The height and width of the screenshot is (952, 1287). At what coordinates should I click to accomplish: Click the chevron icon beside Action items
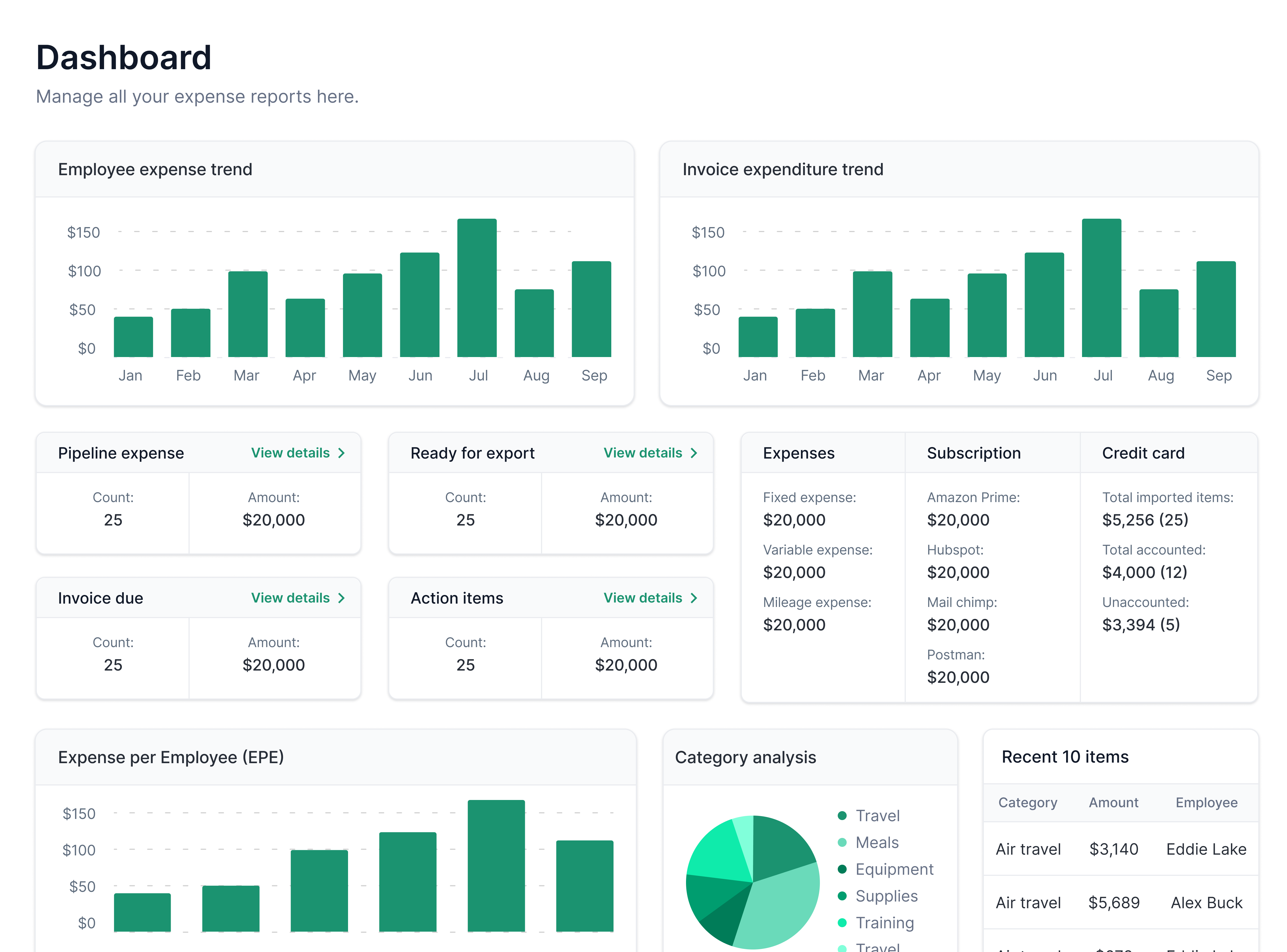pyautogui.click(x=694, y=598)
